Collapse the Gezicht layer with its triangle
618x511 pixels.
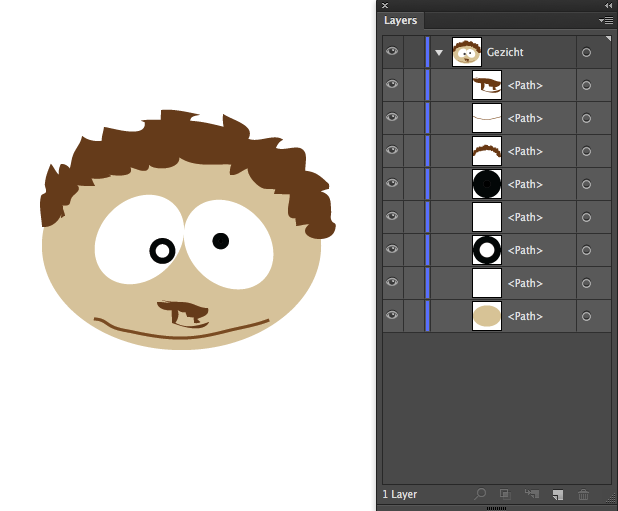click(439, 52)
